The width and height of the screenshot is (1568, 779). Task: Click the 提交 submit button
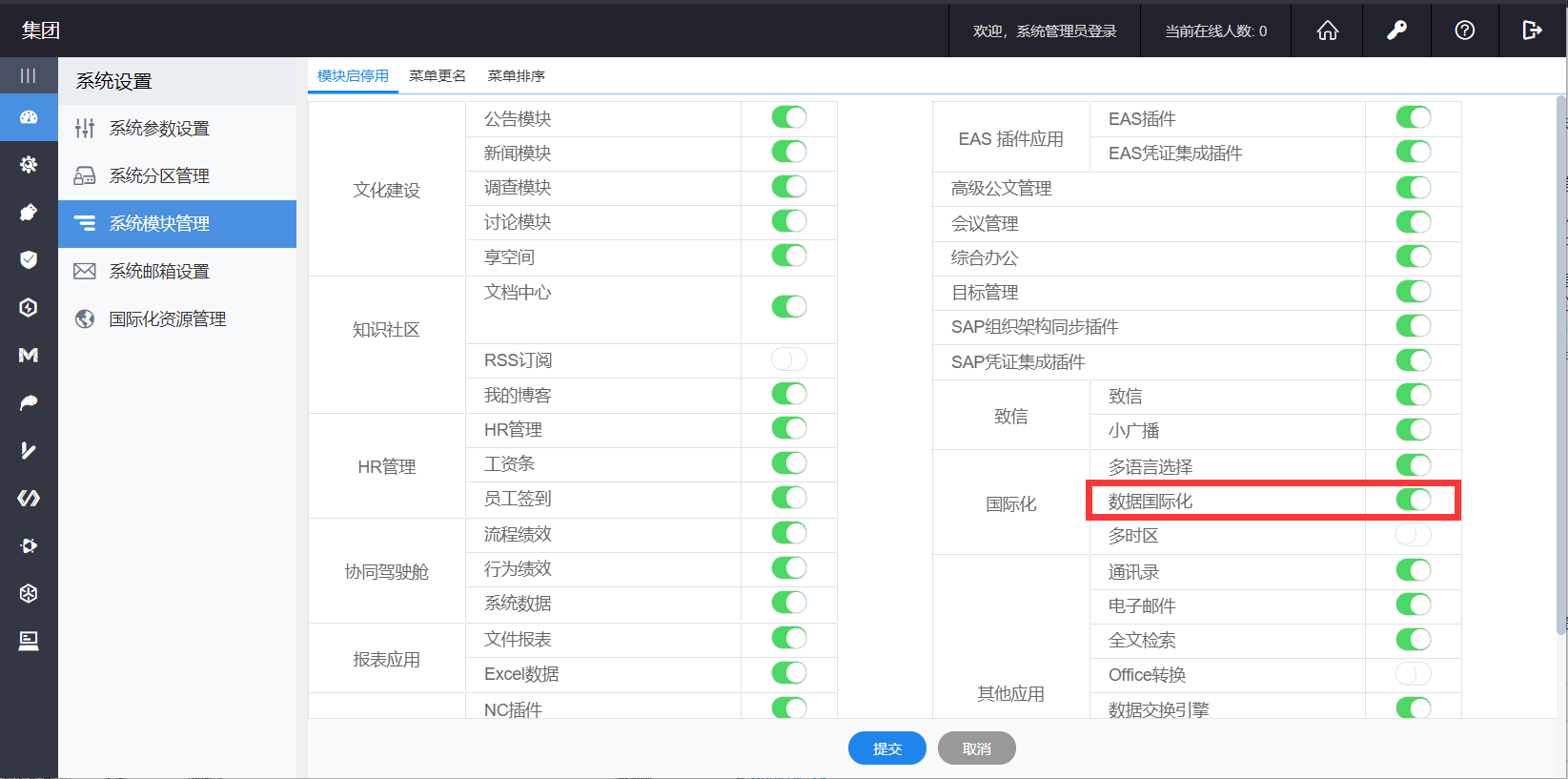(x=886, y=748)
